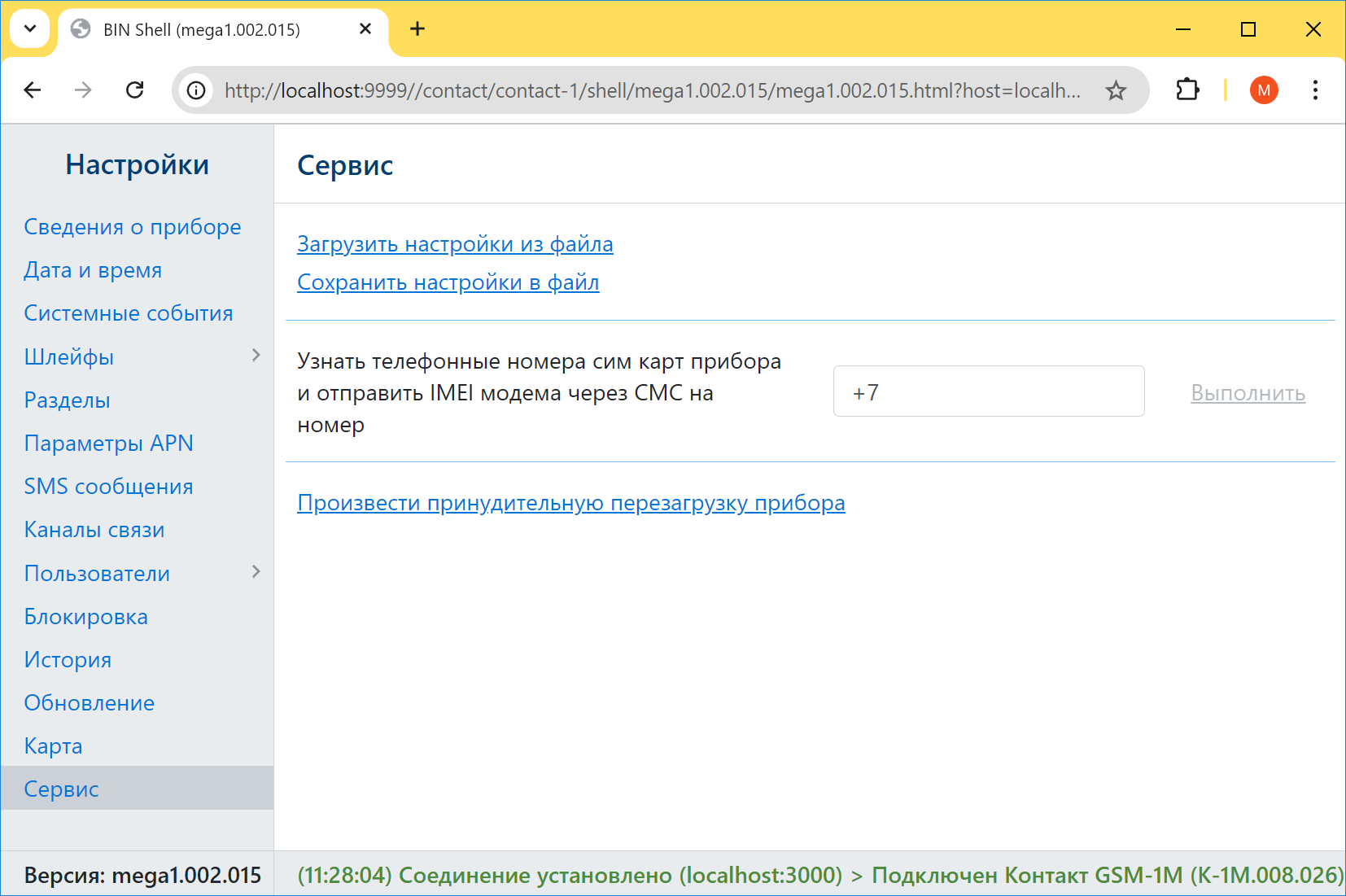The image size is (1346, 896).
Task: Open the tab search dropdown arrow
Action: pos(30,29)
